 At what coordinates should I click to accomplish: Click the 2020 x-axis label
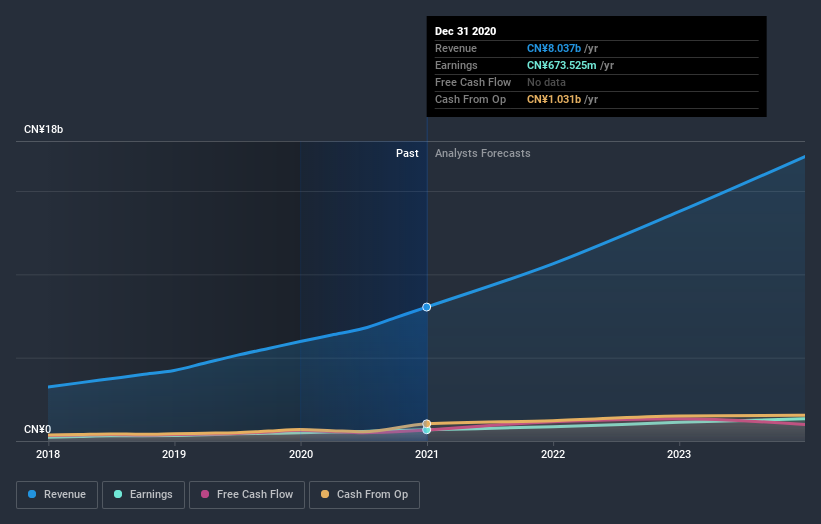(301, 454)
